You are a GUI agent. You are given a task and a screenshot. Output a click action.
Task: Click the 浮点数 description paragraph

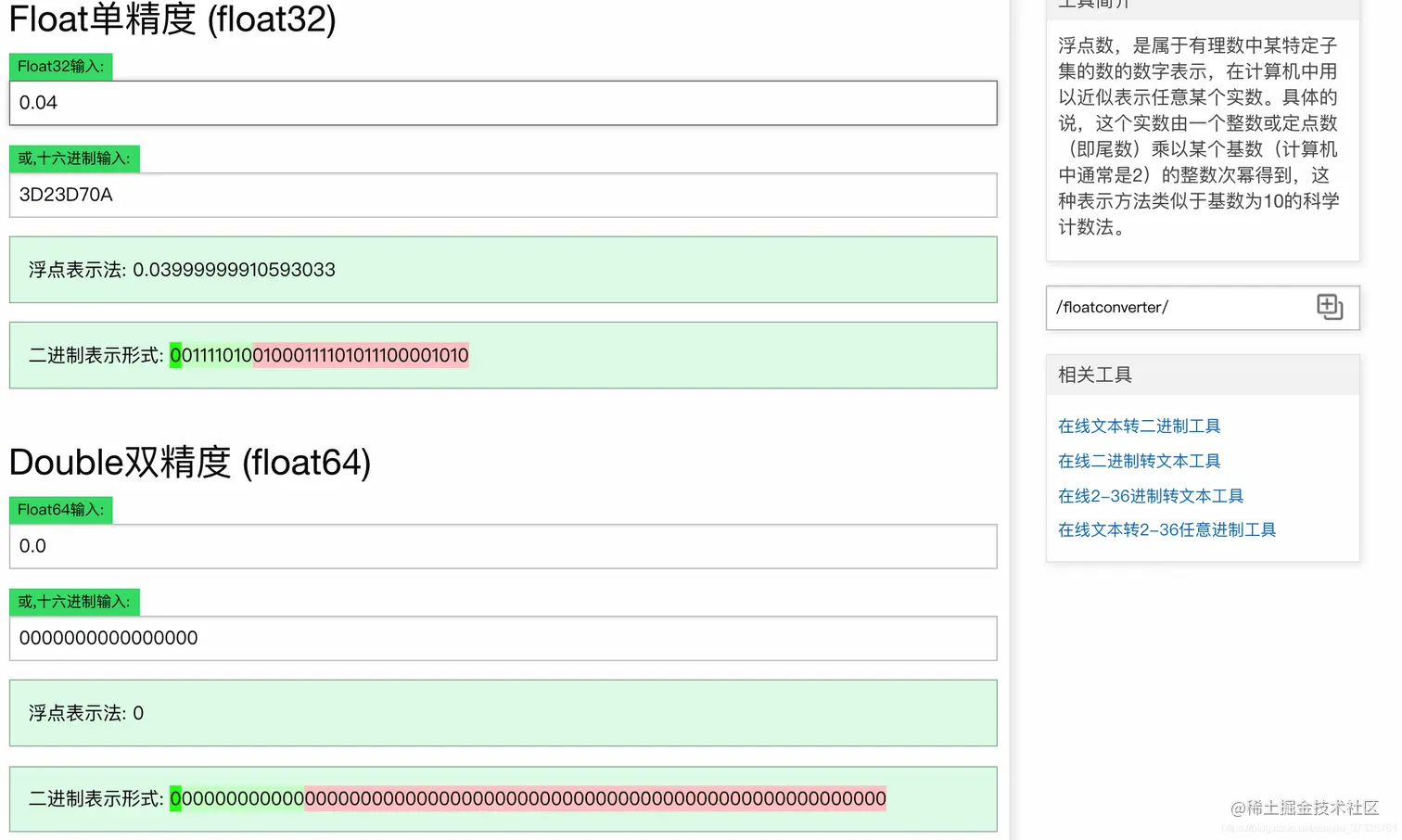pyautogui.click(x=1198, y=136)
